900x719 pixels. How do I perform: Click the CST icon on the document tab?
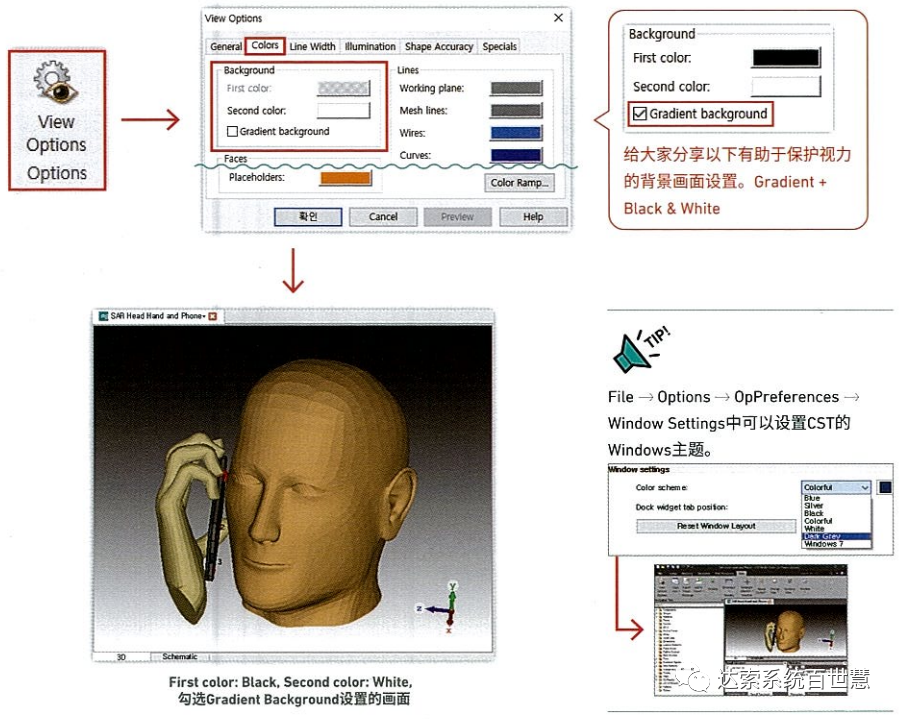(104, 316)
